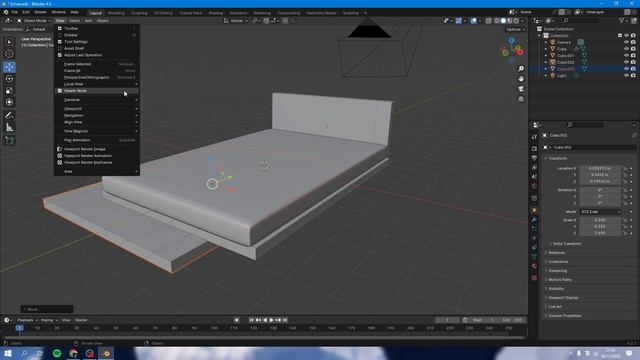Select the Select Box tool in the toolbar

tap(9, 42)
